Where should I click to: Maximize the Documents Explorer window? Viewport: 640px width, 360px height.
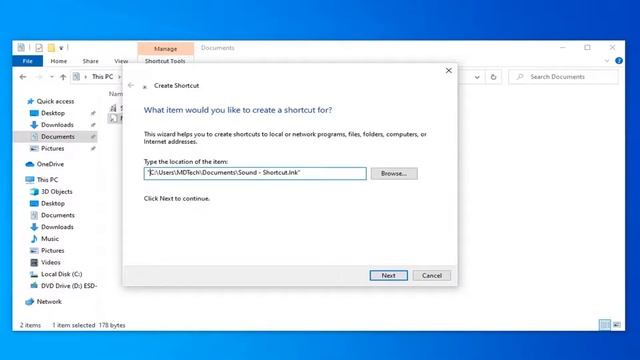pos(587,48)
